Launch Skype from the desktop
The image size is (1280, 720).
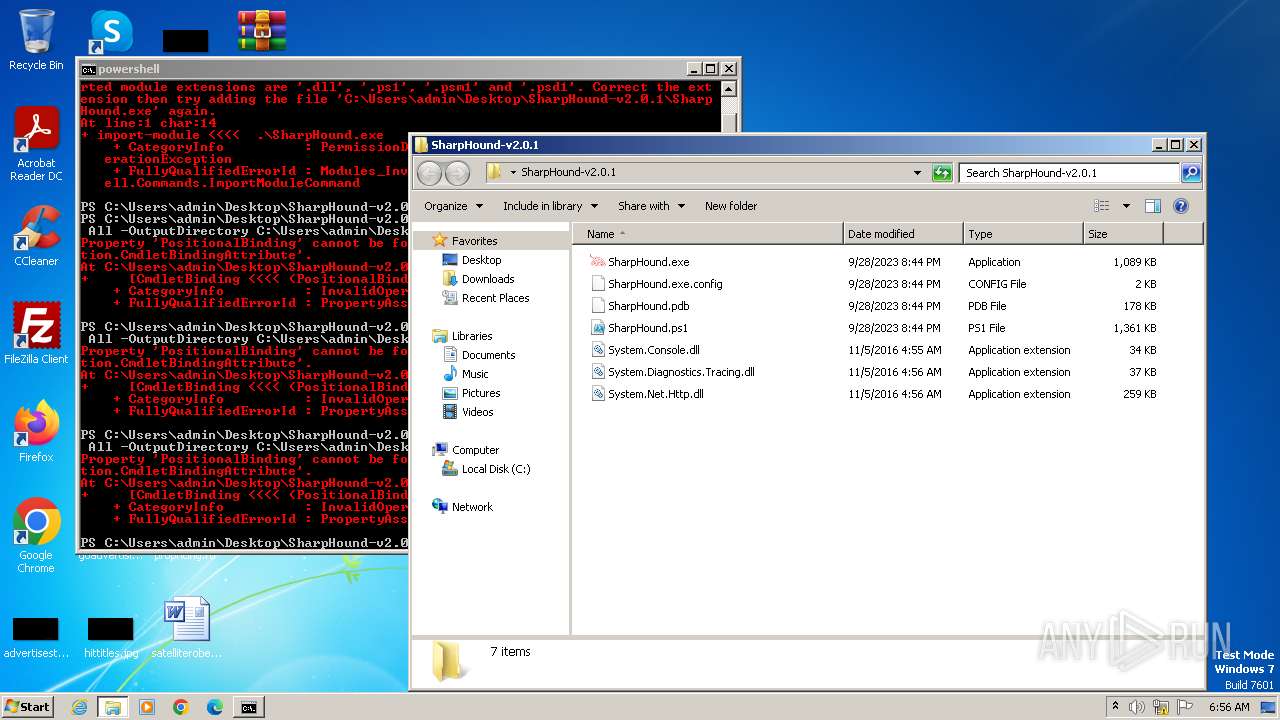click(111, 32)
